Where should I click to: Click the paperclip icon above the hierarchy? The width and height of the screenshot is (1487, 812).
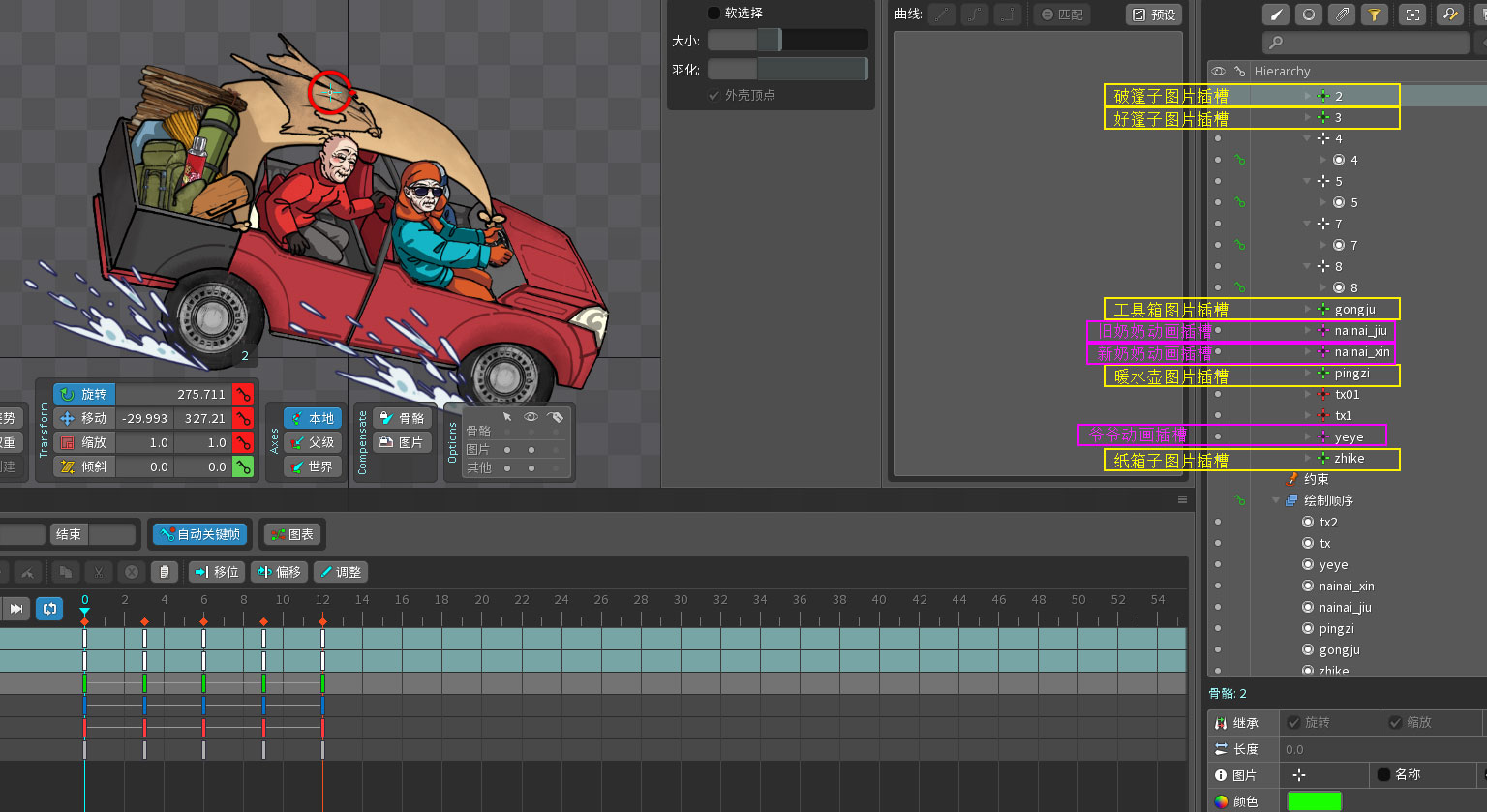coord(1341,15)
